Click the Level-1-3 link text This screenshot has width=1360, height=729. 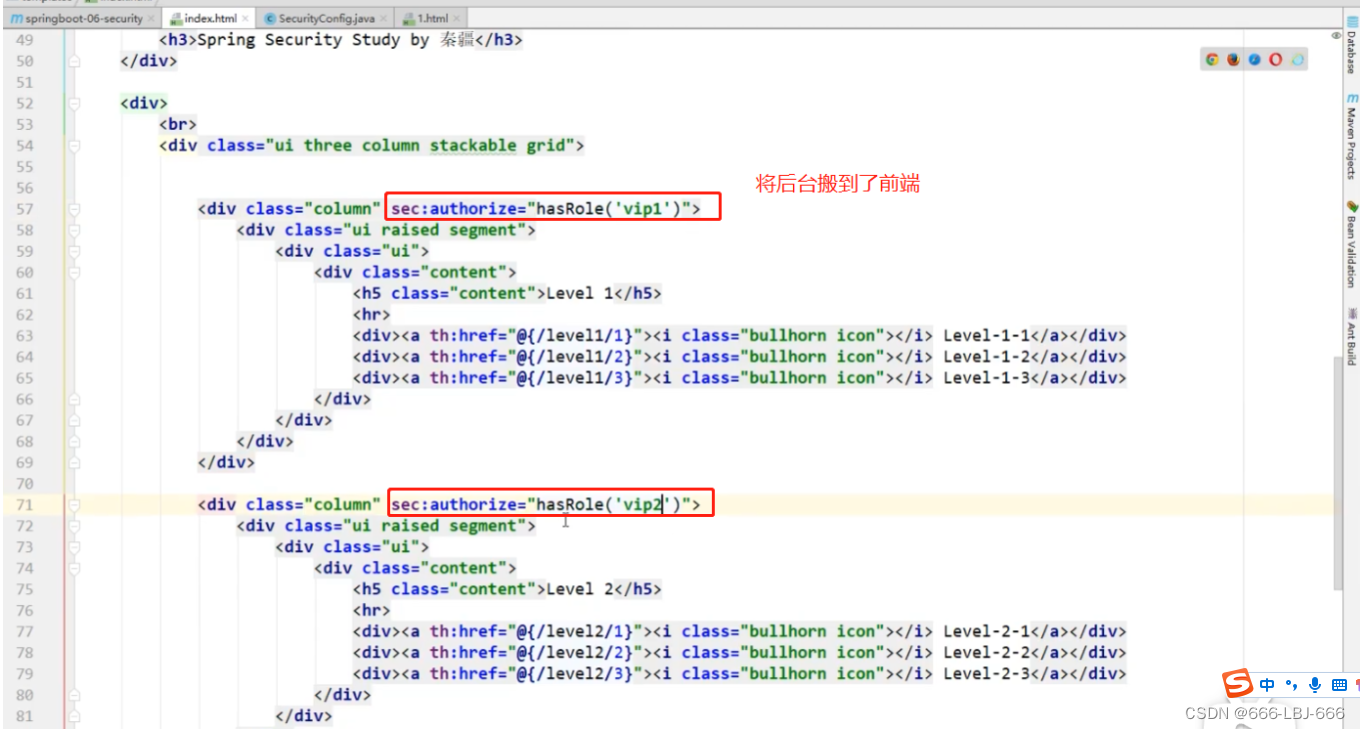click(x=987, y=378)
